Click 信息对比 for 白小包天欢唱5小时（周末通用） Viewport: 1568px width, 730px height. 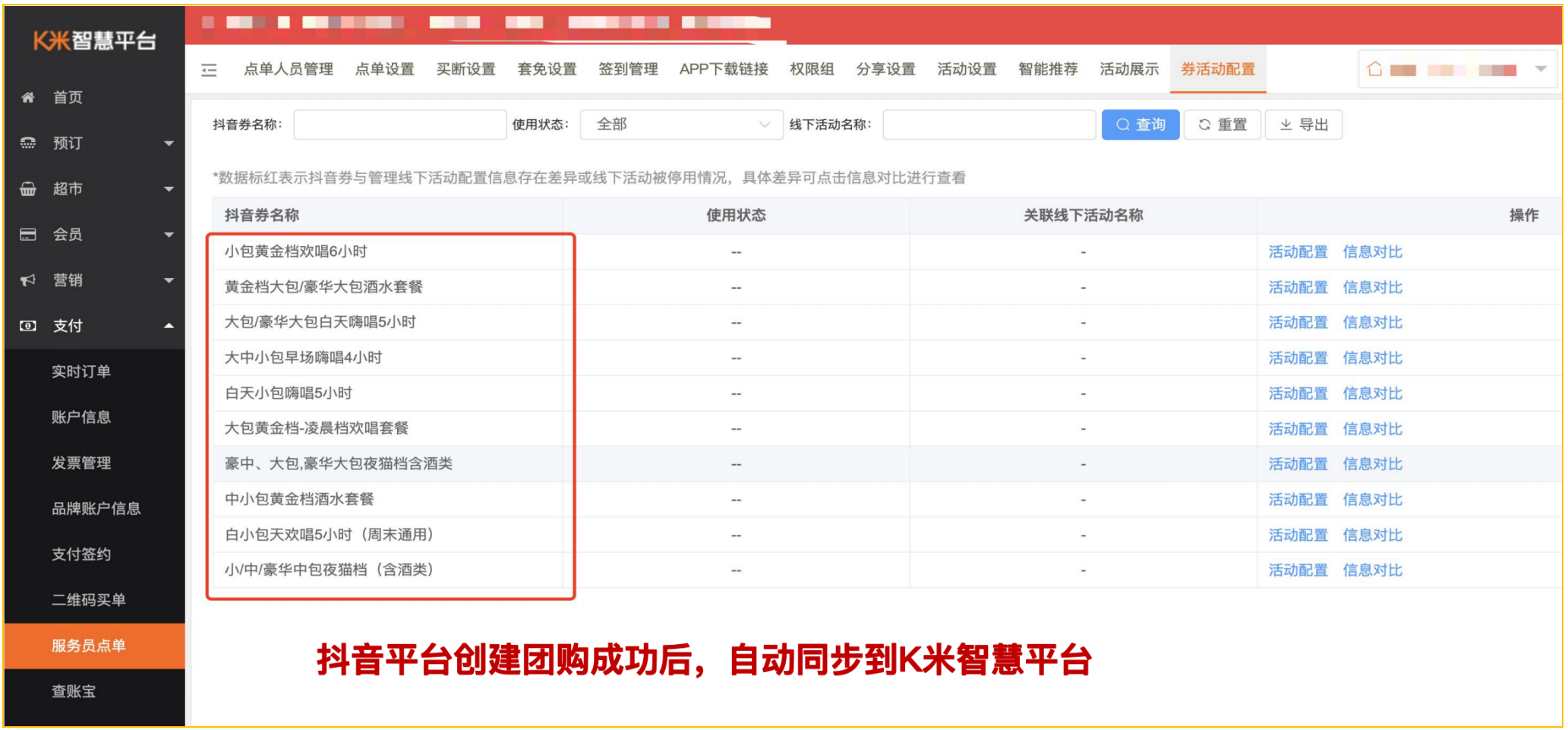[x=1373, y=535]
